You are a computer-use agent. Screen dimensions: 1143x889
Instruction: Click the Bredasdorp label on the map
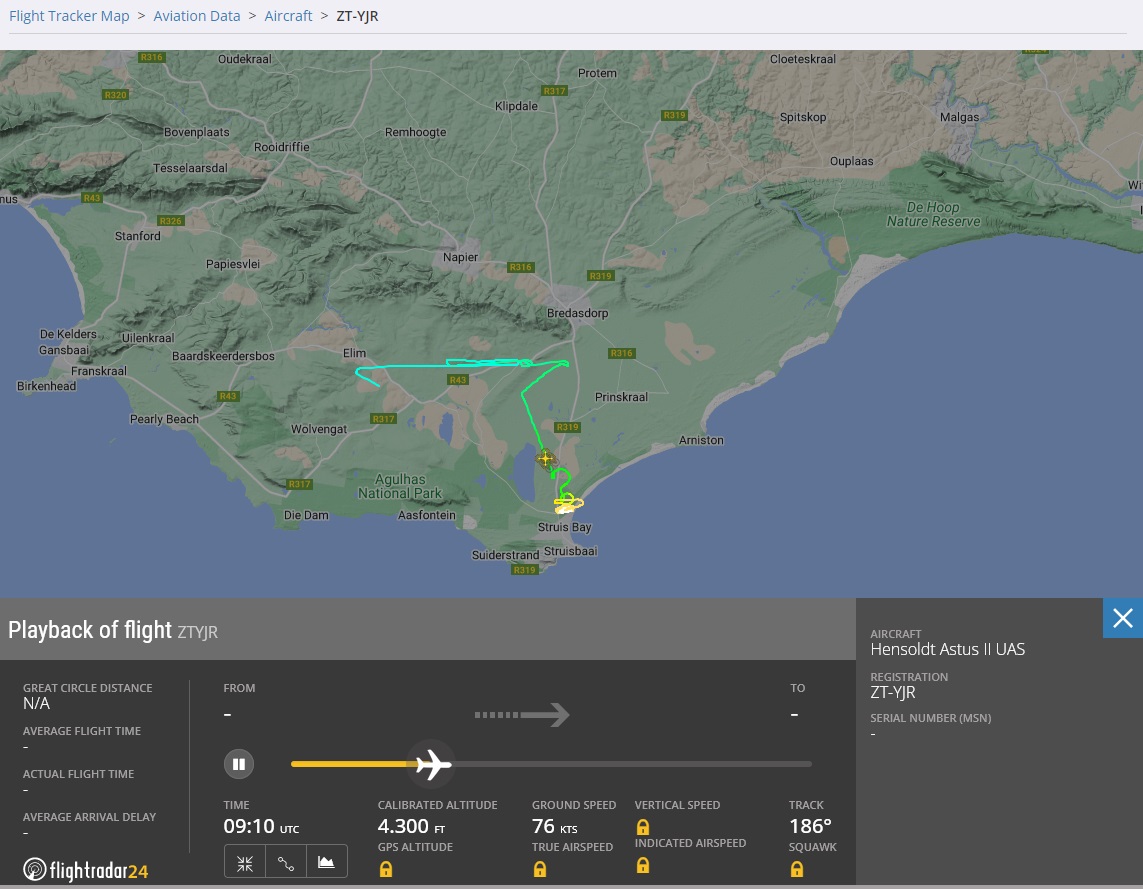pyautogui.click(x=577, y=313)
